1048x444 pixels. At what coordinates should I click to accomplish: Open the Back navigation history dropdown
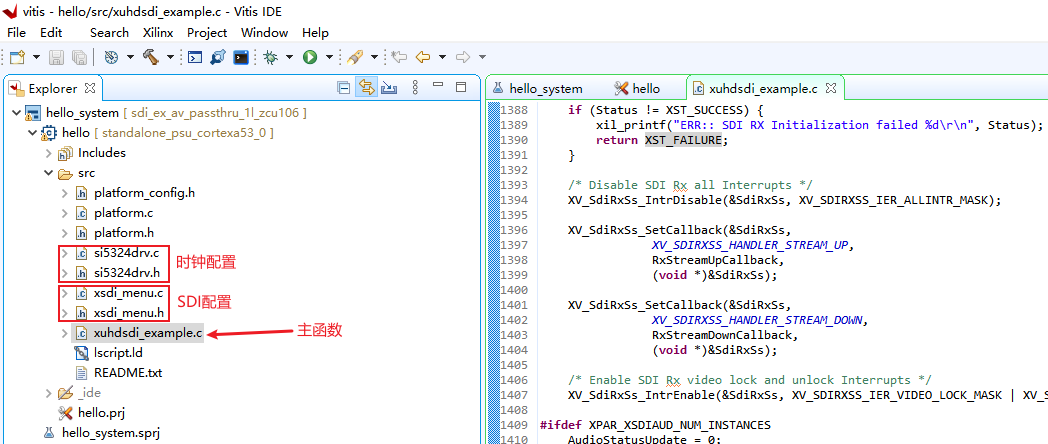442,58
